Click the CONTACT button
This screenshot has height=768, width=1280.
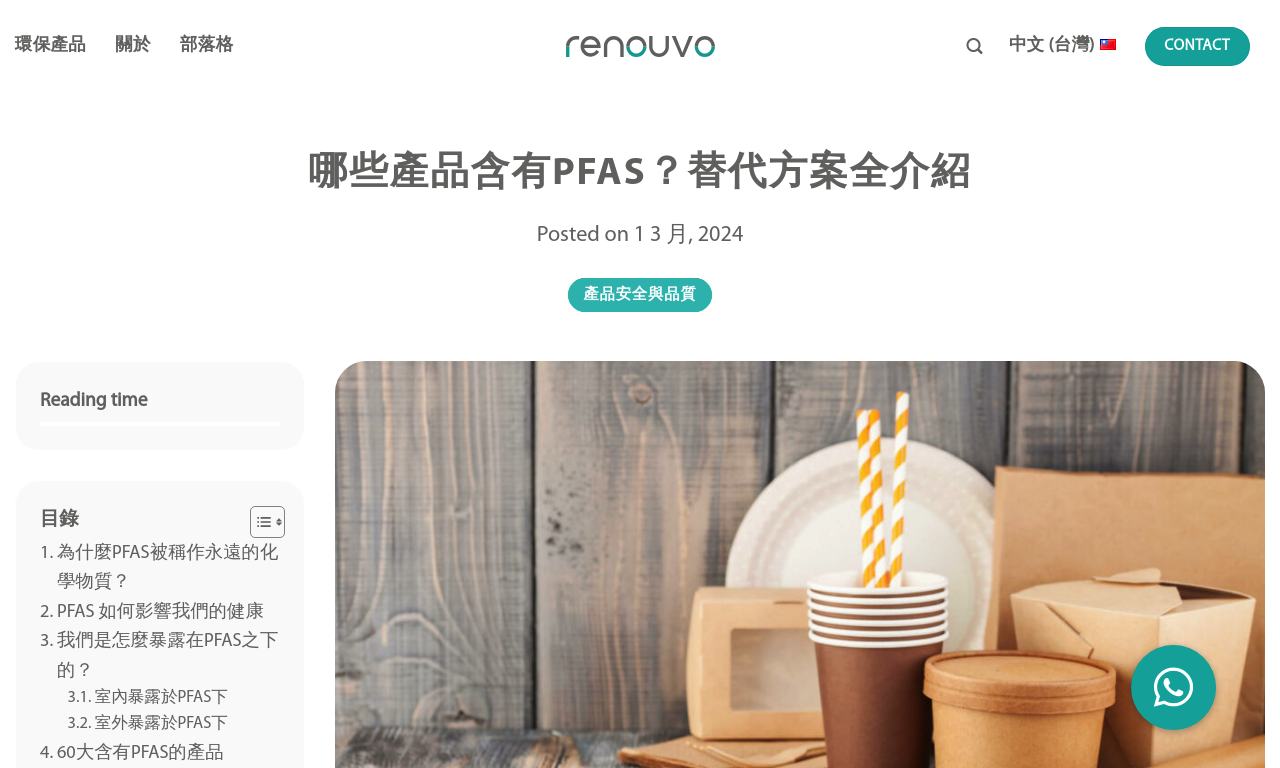1197,46
